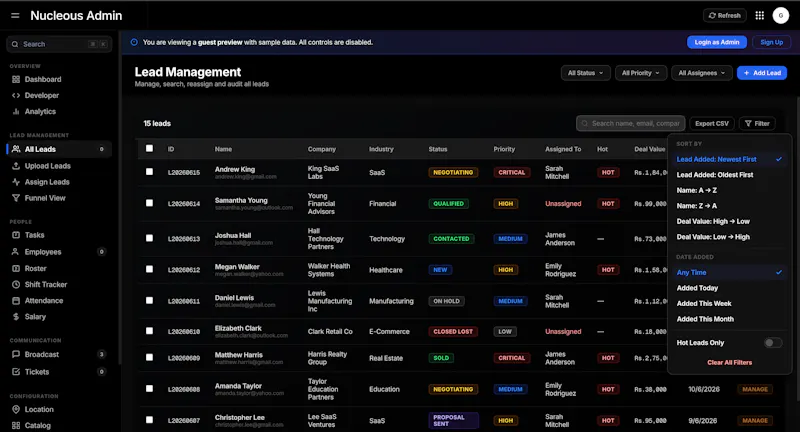Sort by Name: A → Z

click(x=729, y=190)
